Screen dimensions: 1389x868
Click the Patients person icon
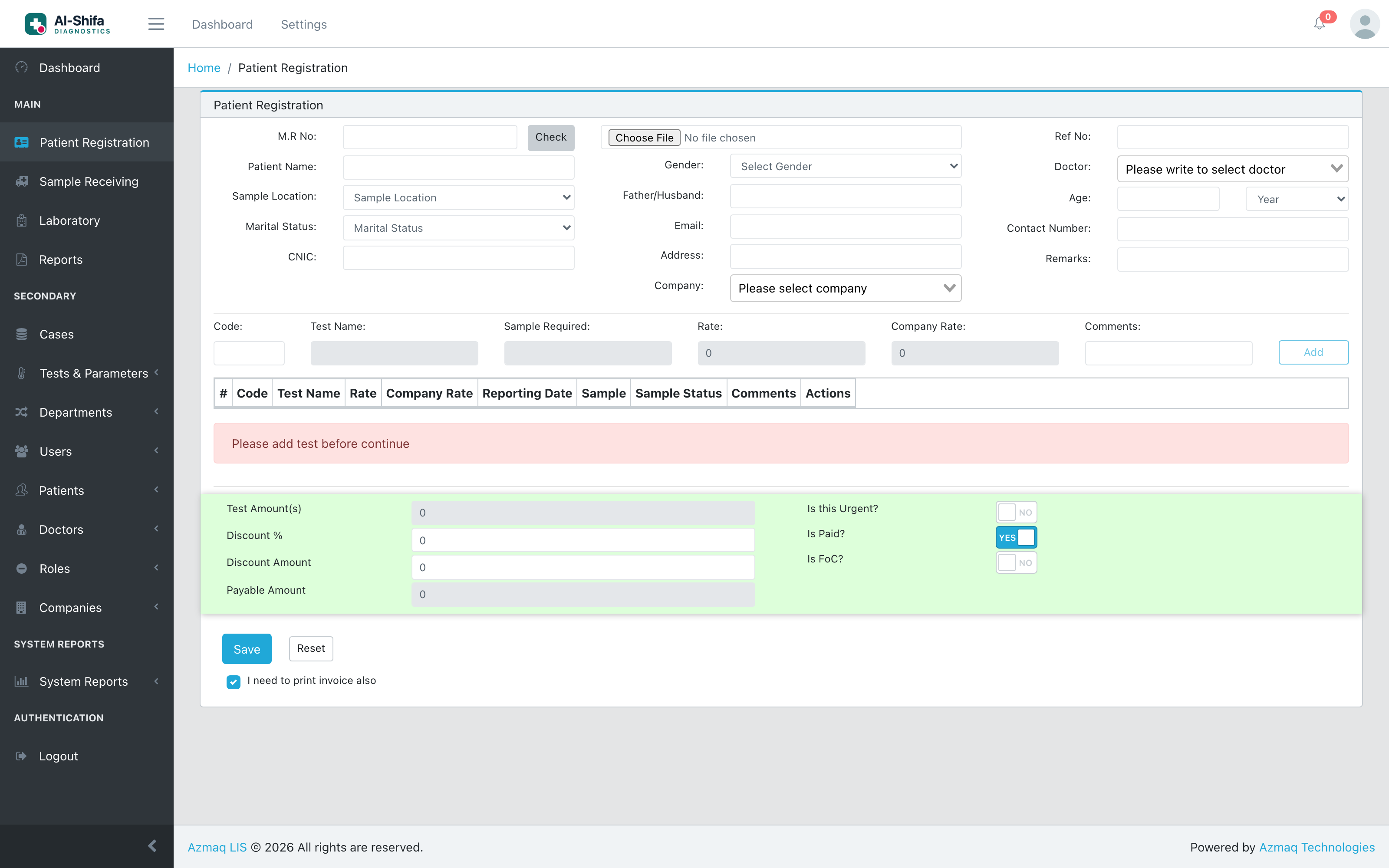(22, 490)
